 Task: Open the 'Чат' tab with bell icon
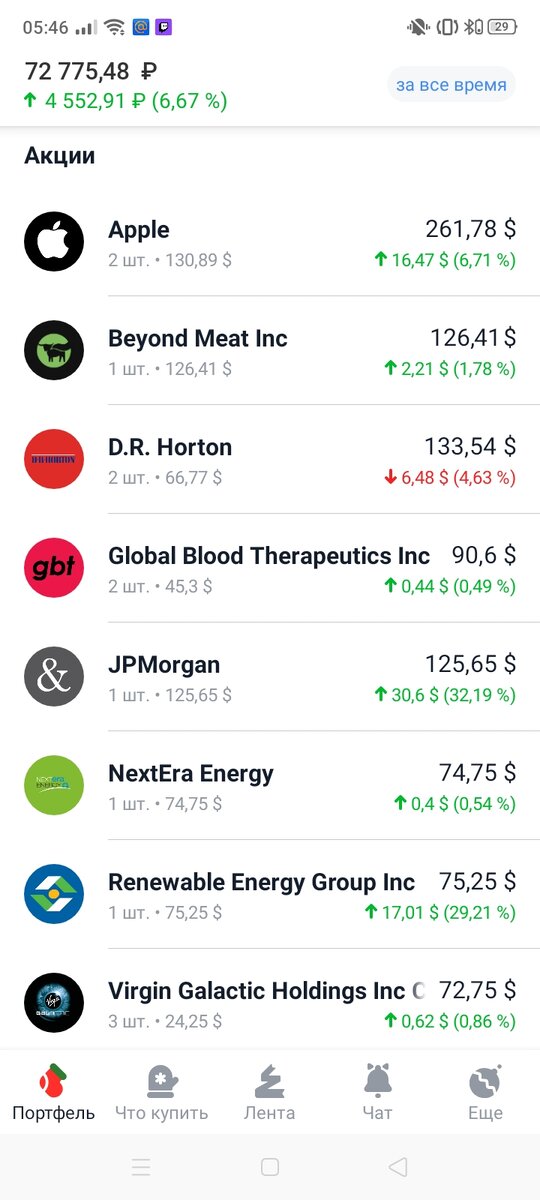click(x=378, y=1092)
